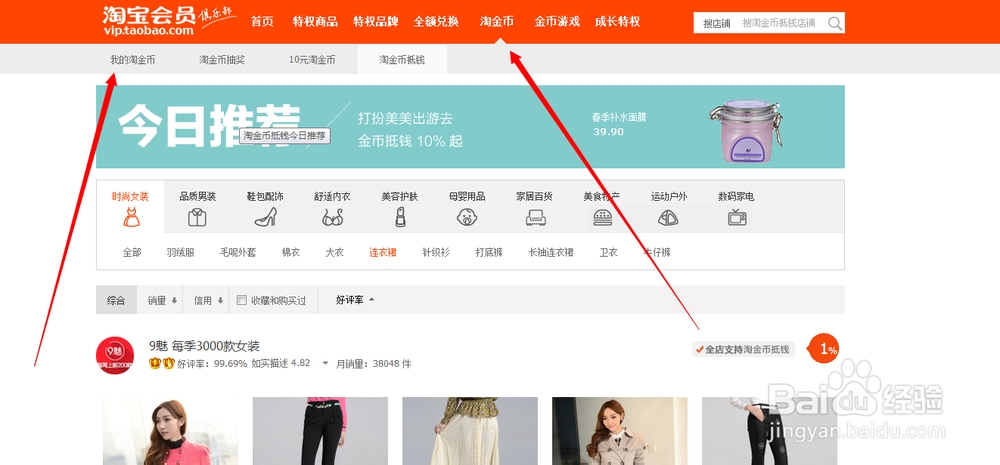Click the gold crown seller rating icons
The width and height of the screenshot is (1000, 465).
[161, 364]
